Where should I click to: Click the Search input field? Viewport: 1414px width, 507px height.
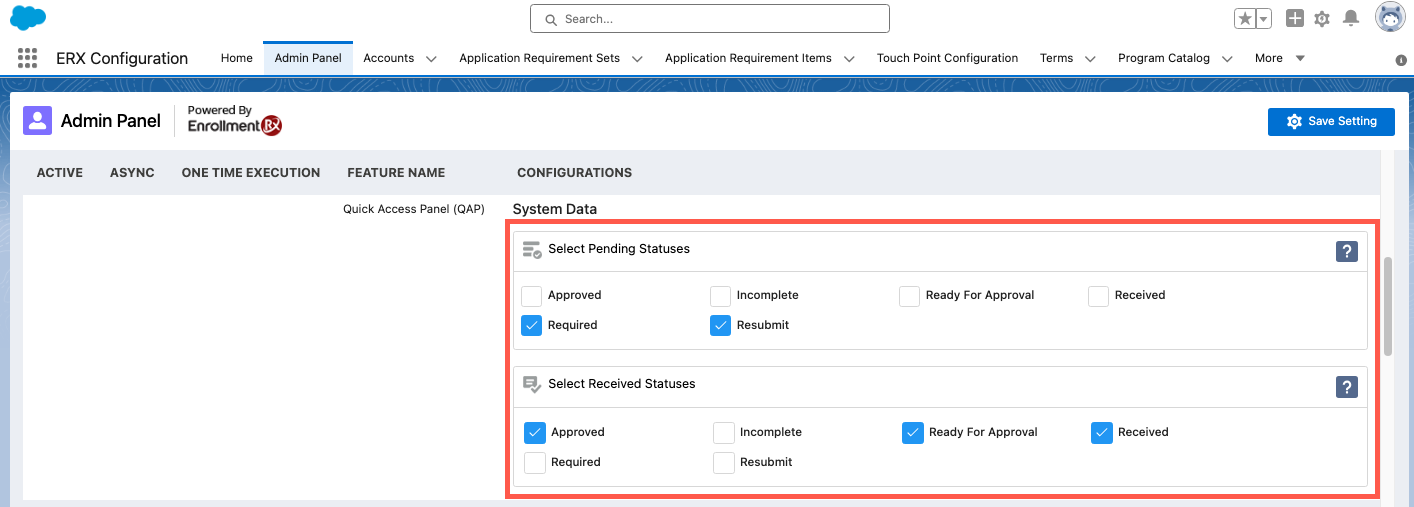click(709, 19)
